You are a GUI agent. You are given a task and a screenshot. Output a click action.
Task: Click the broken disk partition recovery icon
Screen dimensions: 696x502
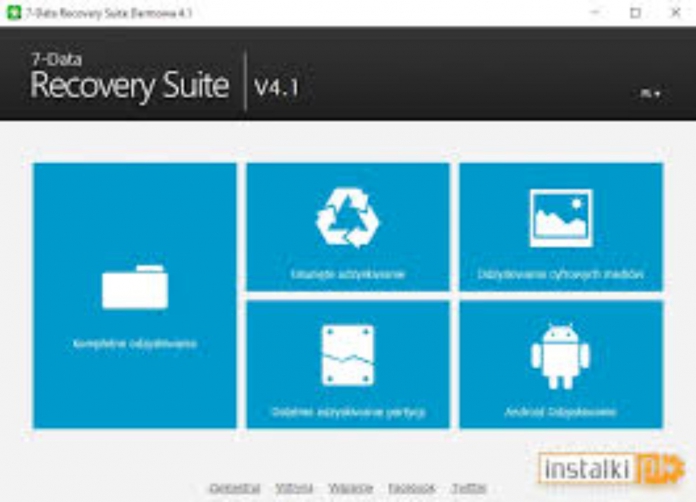pos(347,355)
